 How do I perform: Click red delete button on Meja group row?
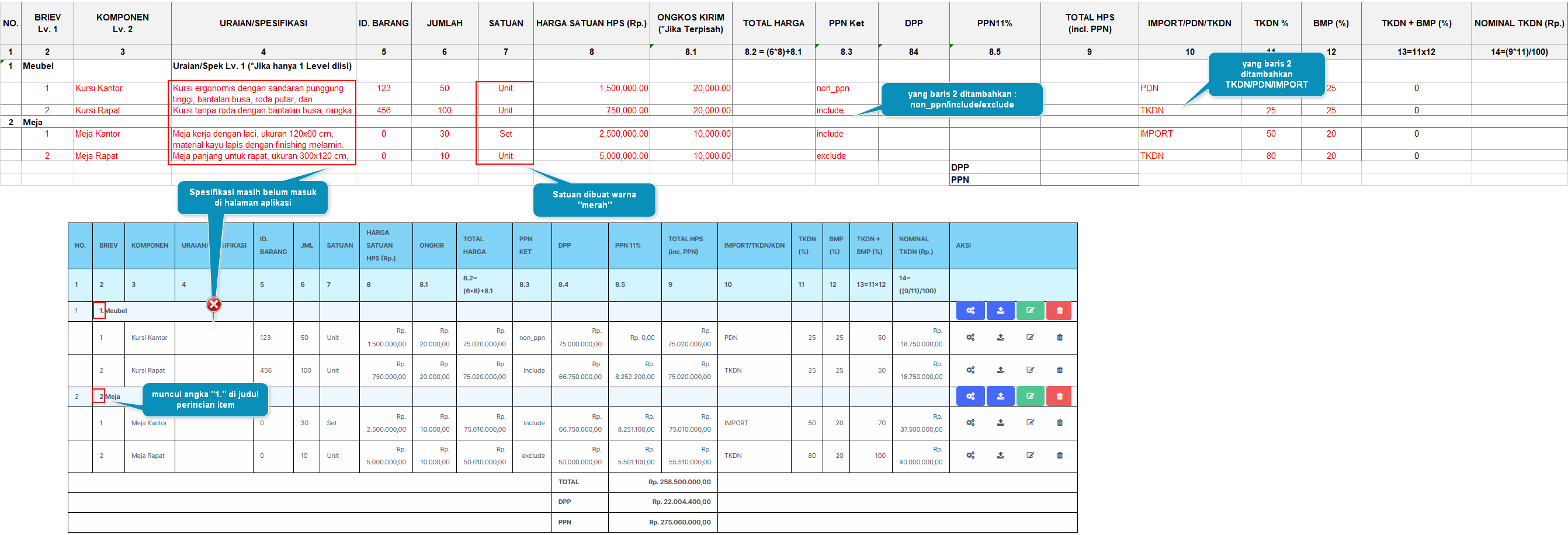tap(1060, 396)
